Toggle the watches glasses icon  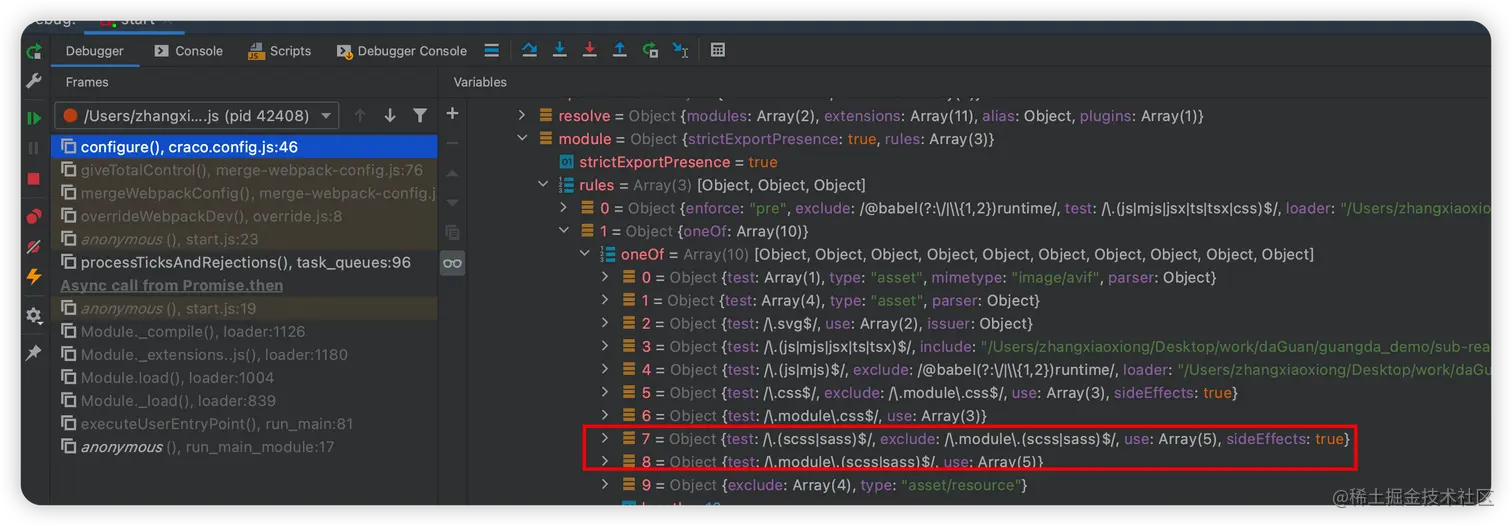(452, 263)
